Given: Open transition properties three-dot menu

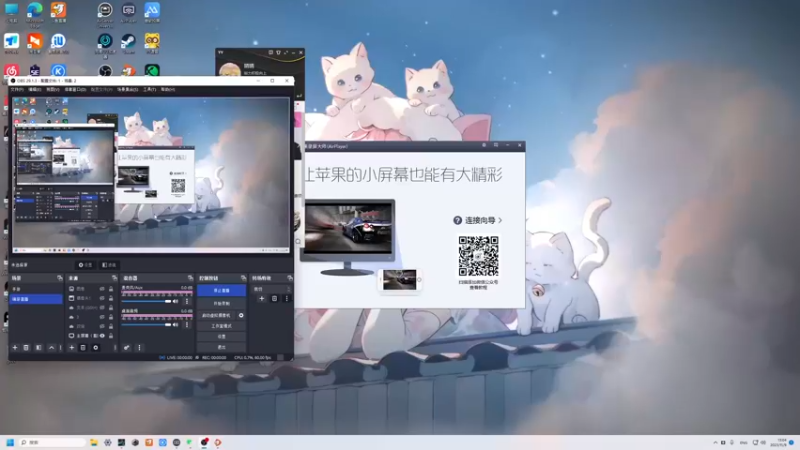Looking at the screenshot, I should click(287, 298).
